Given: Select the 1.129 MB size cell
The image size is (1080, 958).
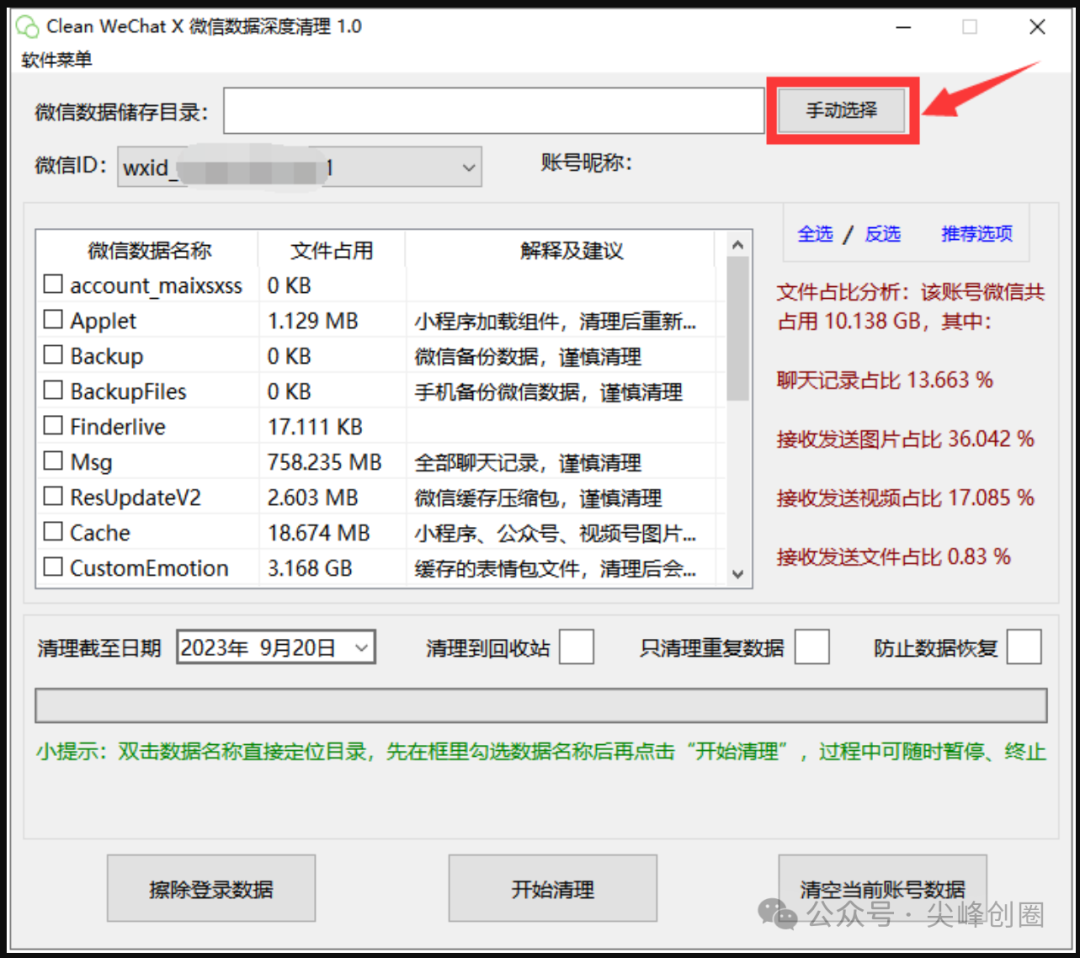Looking at the screenshot, I should pos(313,321).
